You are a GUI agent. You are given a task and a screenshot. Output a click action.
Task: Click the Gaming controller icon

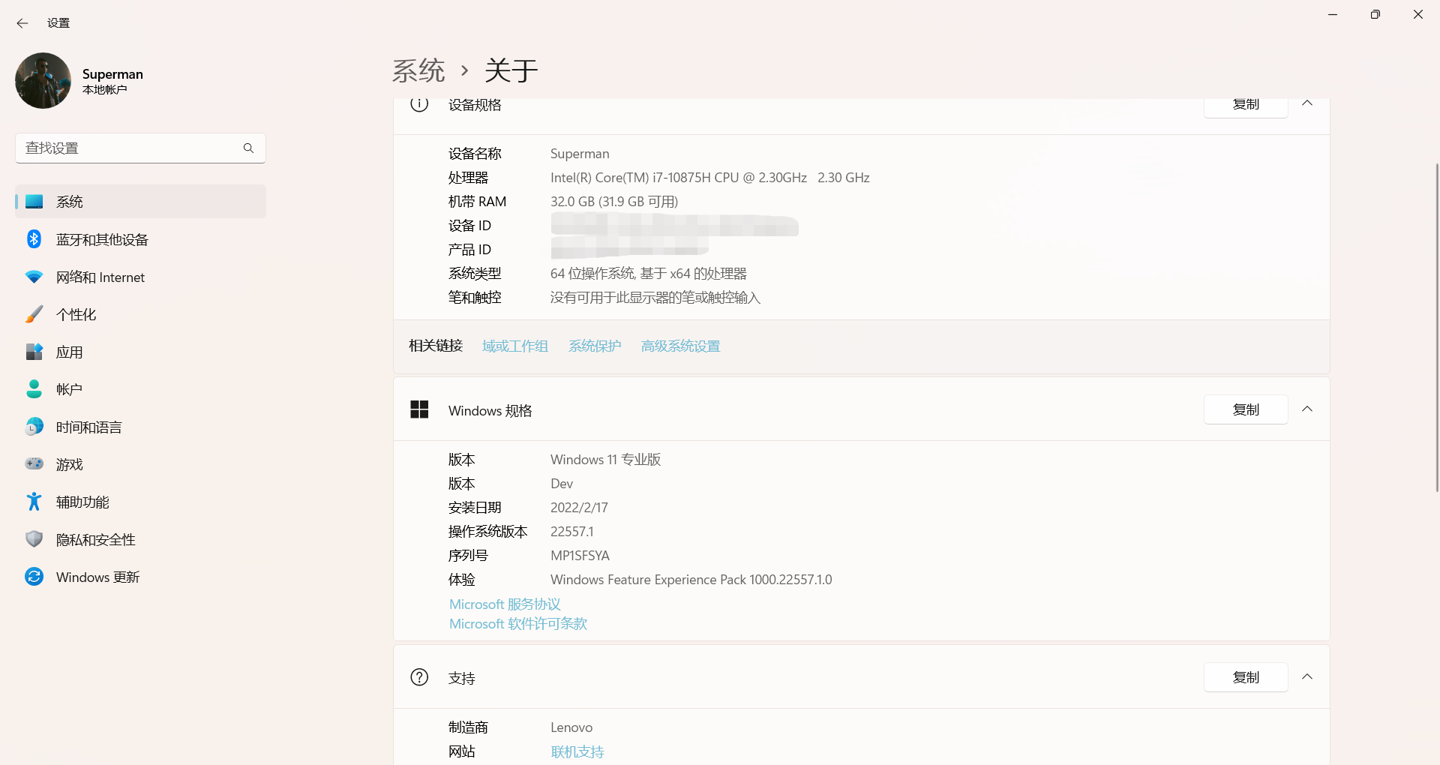pyautogui.click(x=34, y=464)
